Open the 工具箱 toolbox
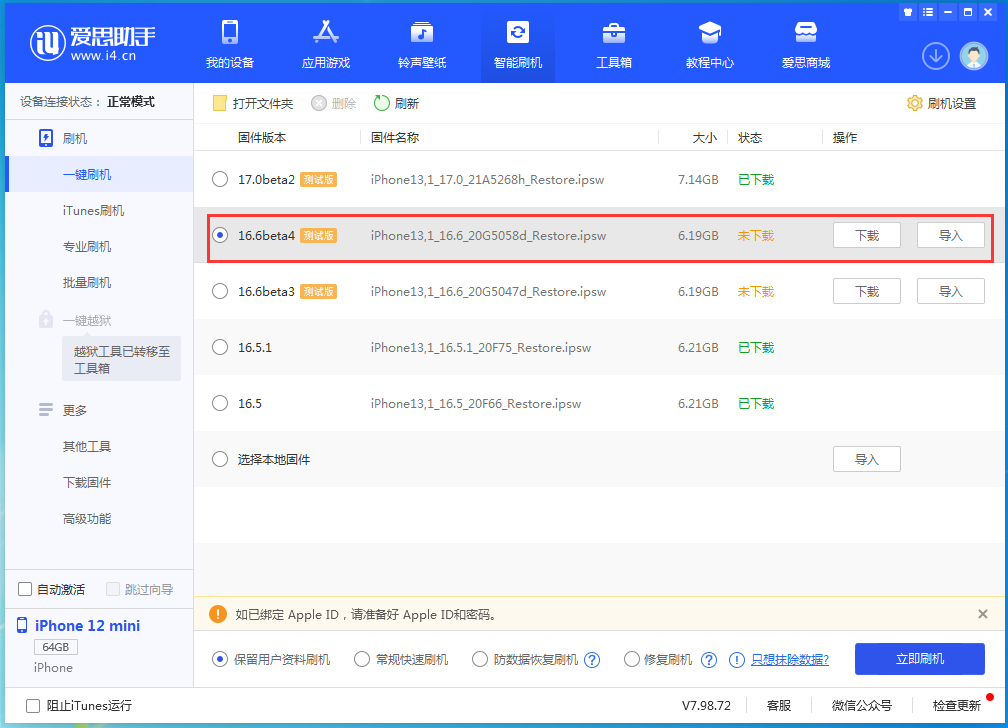 614,45
